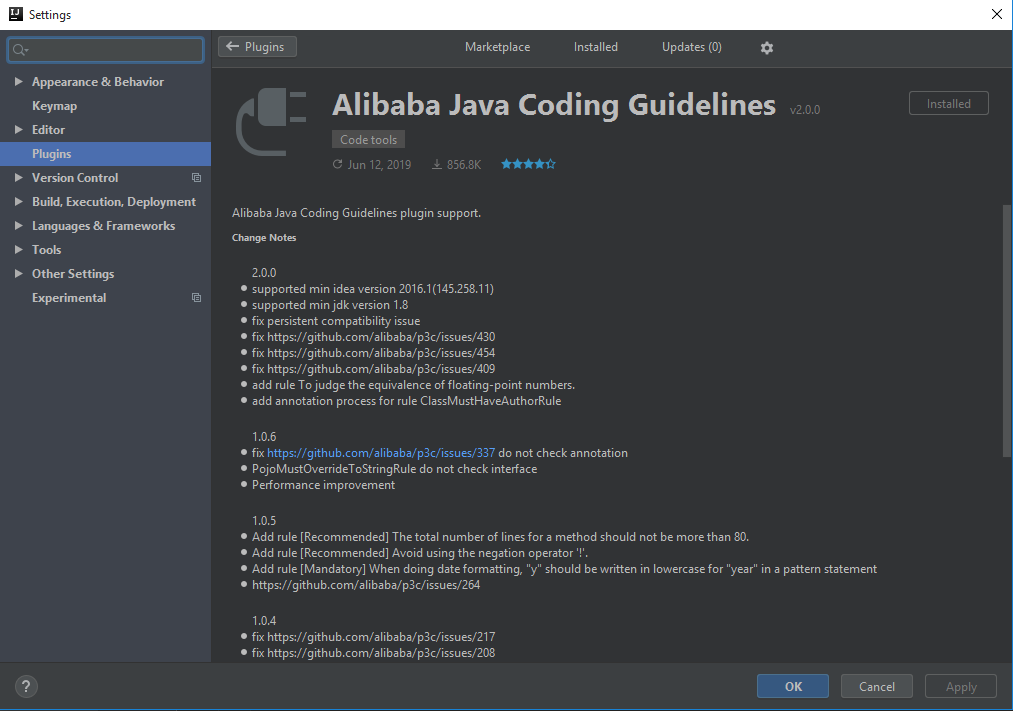
Task: Expand the Appearance & Behavior section
Action: click(x=20, y=81)
